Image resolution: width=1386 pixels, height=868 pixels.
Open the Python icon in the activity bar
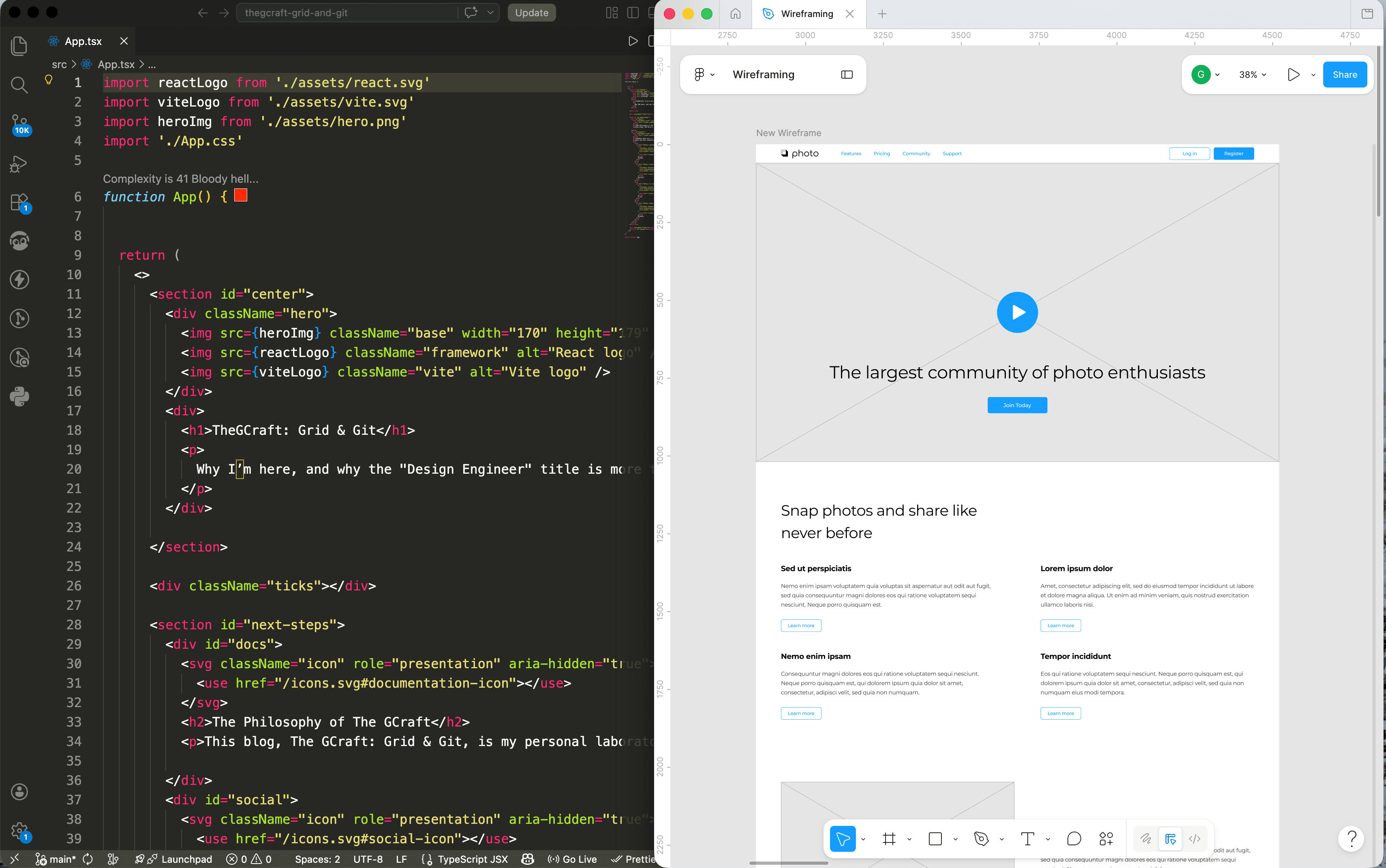19,396
